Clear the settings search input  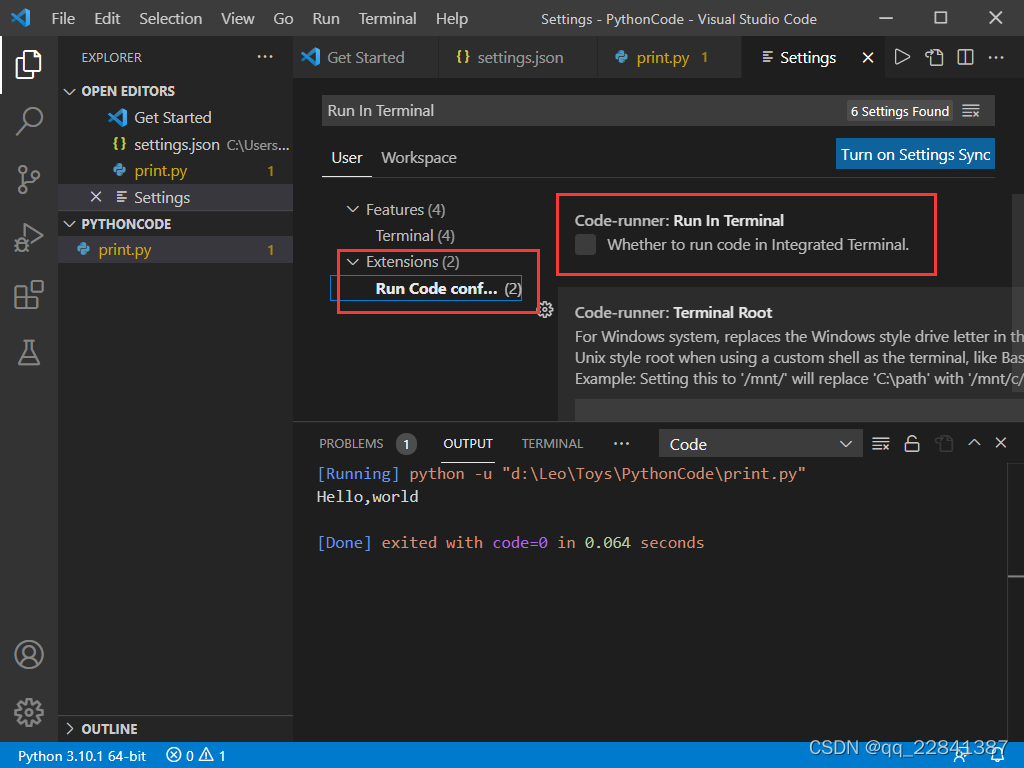(x=971, y=111)
